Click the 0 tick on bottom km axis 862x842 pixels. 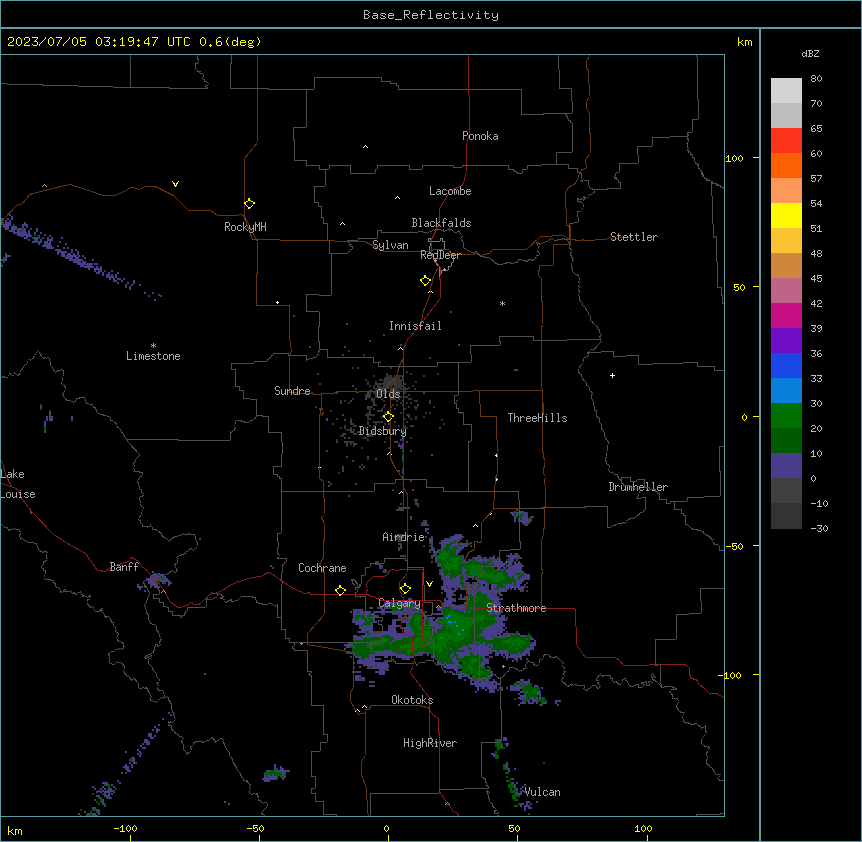386,828
